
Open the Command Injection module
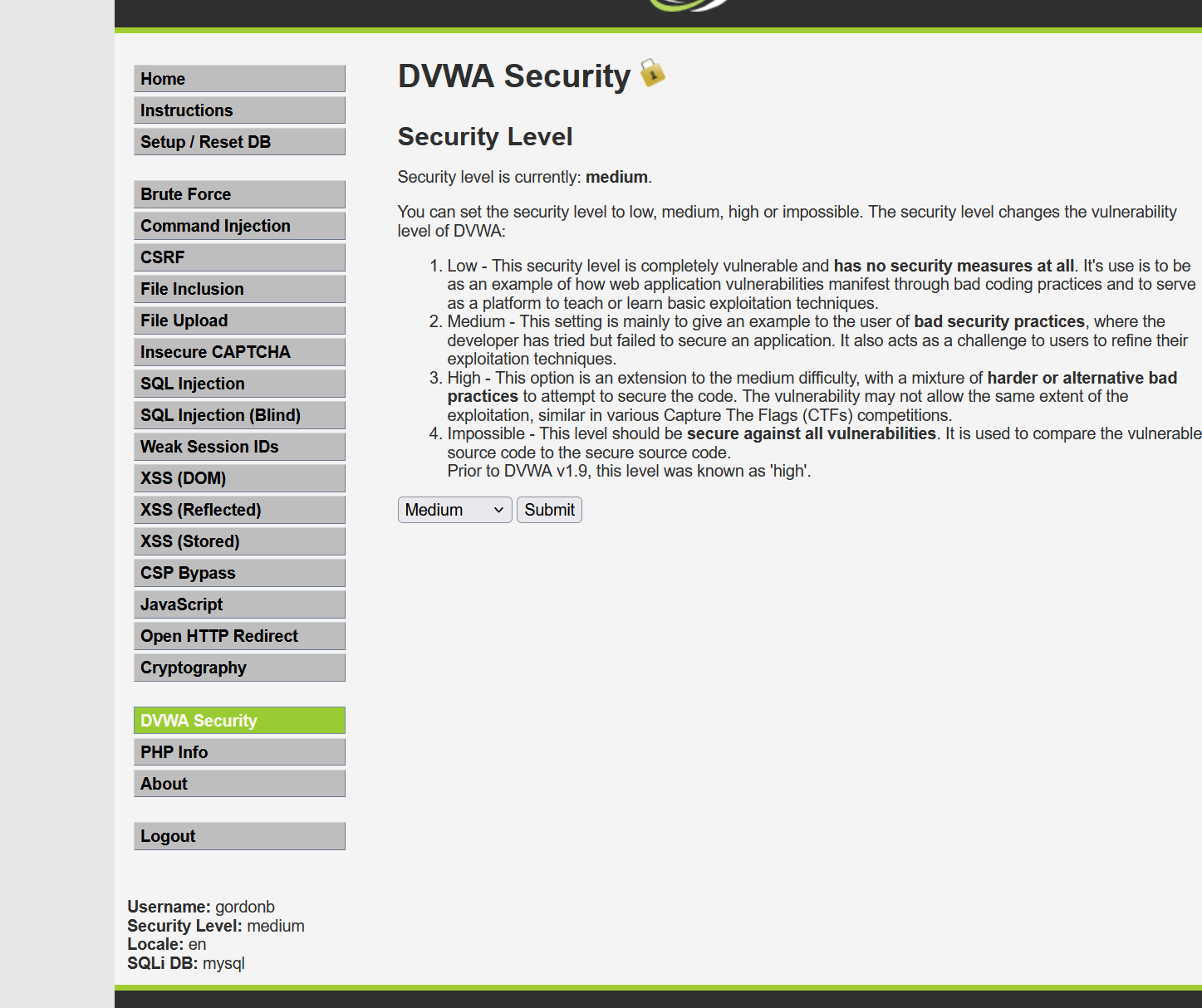(x=239, y=226)
